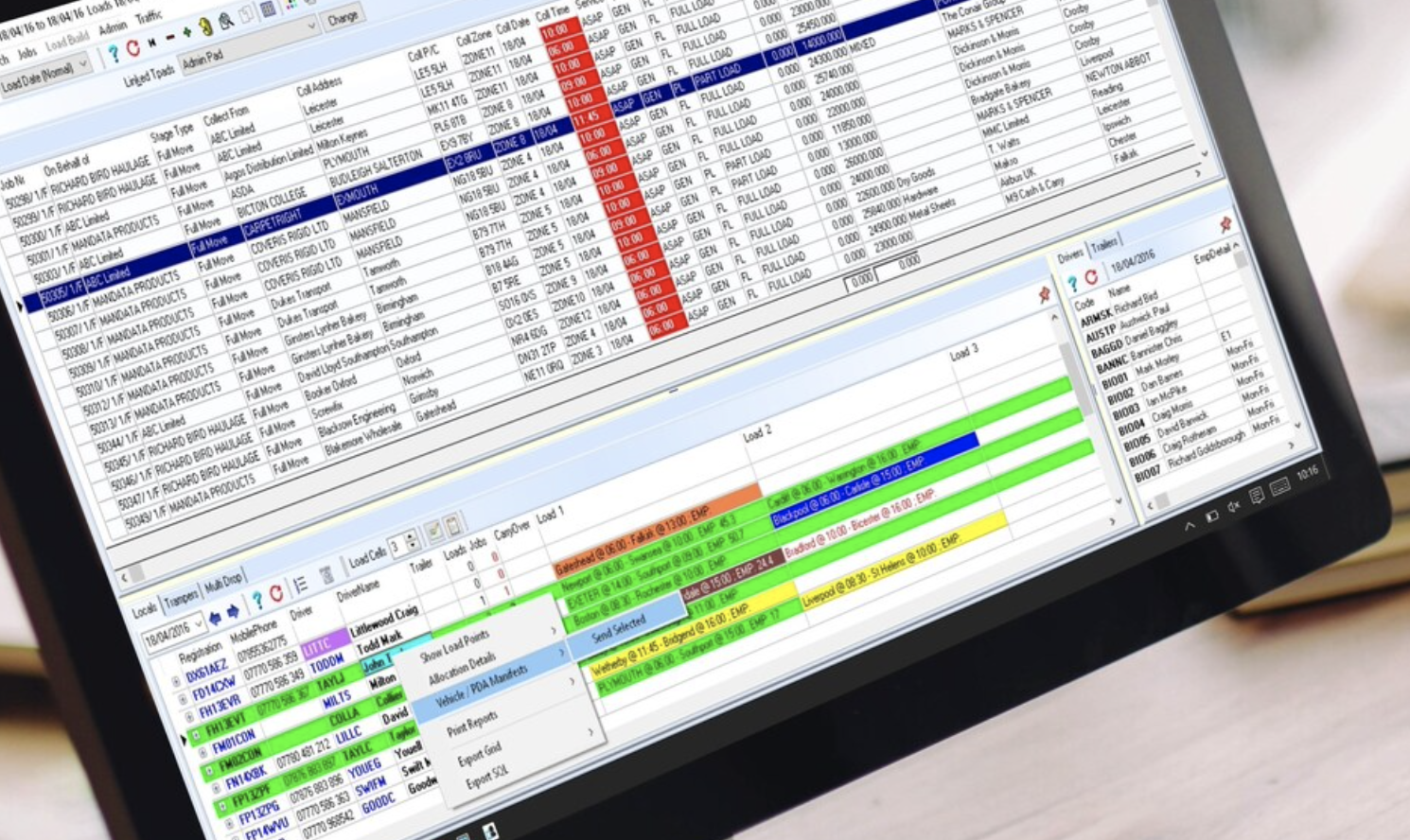Open the Admin menu

[x=113, y=27]
